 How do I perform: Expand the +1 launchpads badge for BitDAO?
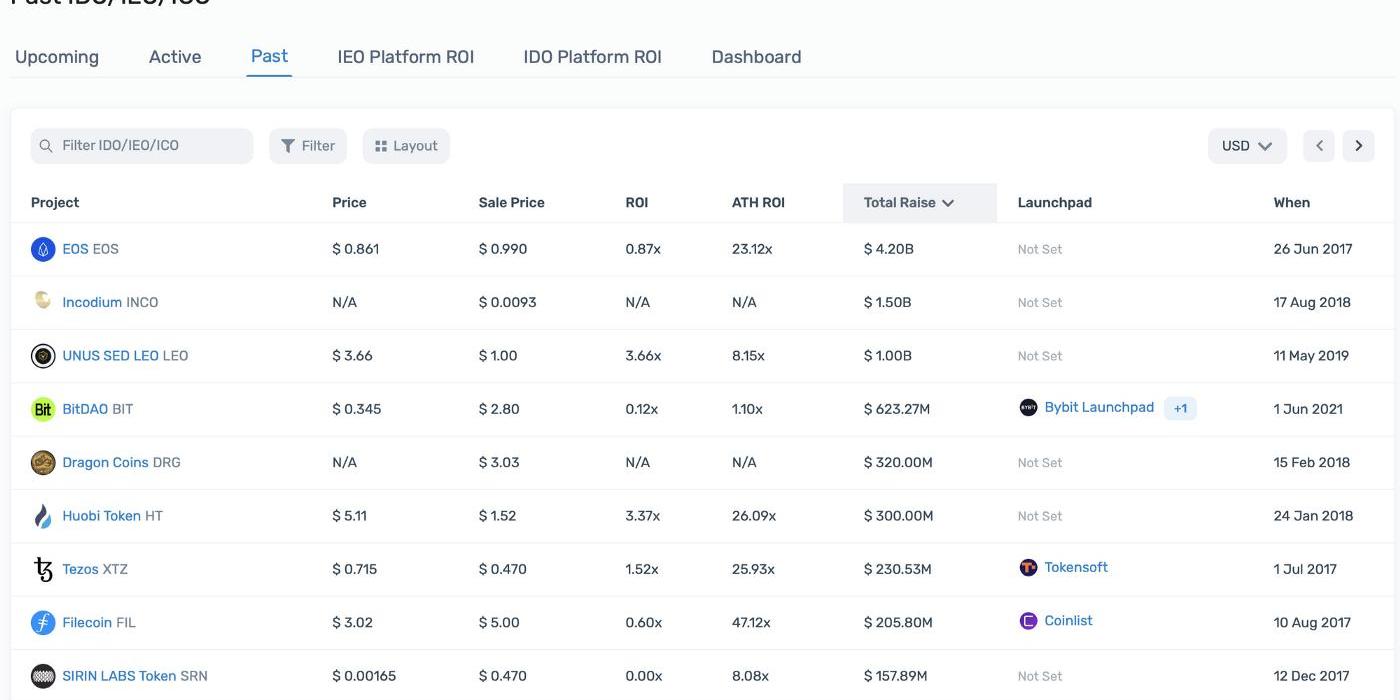1180,408
